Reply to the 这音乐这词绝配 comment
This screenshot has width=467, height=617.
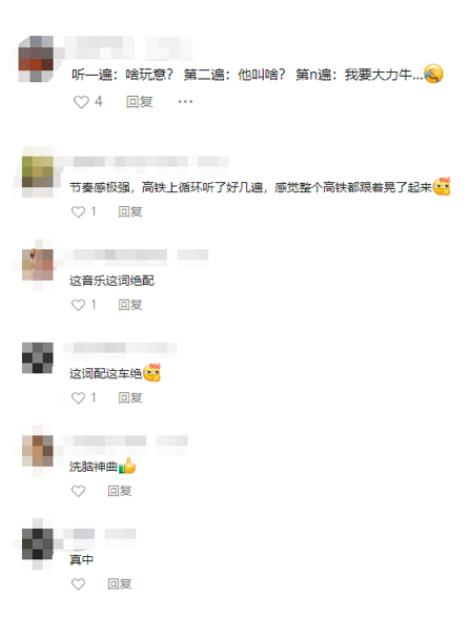click(x=130, y=305)
